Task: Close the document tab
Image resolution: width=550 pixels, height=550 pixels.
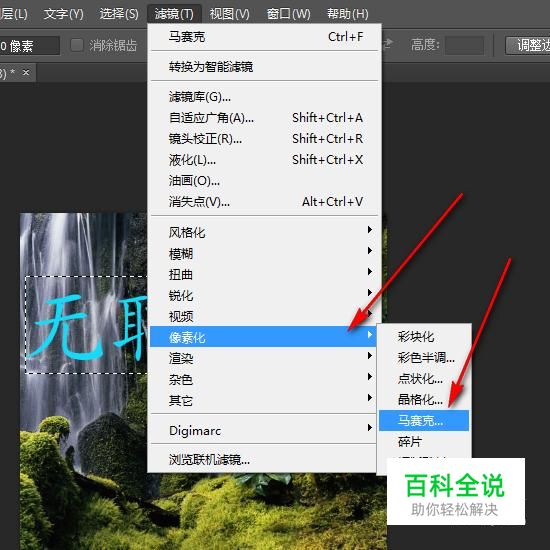Action: click(26, 73)
